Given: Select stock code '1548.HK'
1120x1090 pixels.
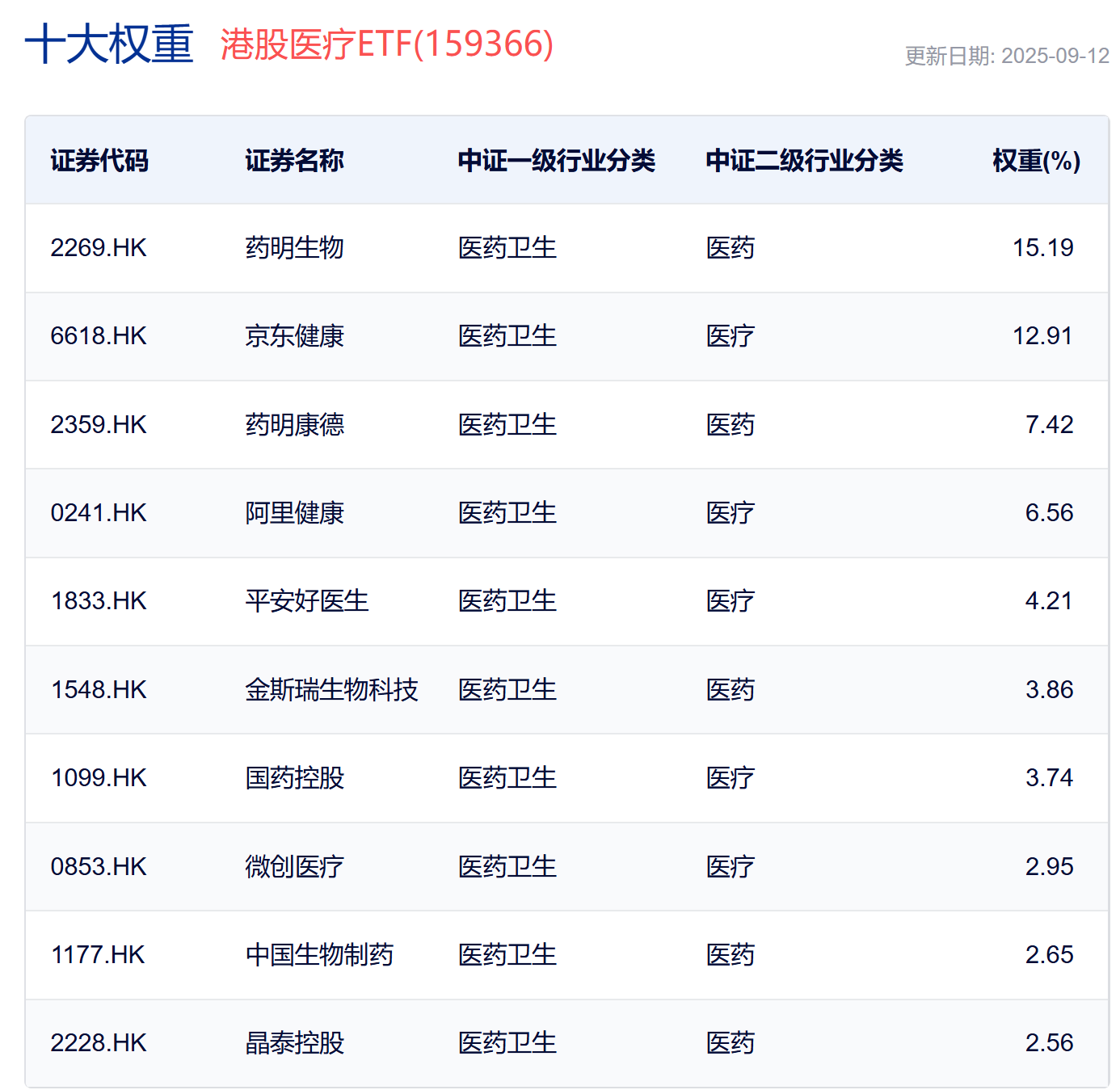Looking at the screenshot, I should tap(99, 690).
